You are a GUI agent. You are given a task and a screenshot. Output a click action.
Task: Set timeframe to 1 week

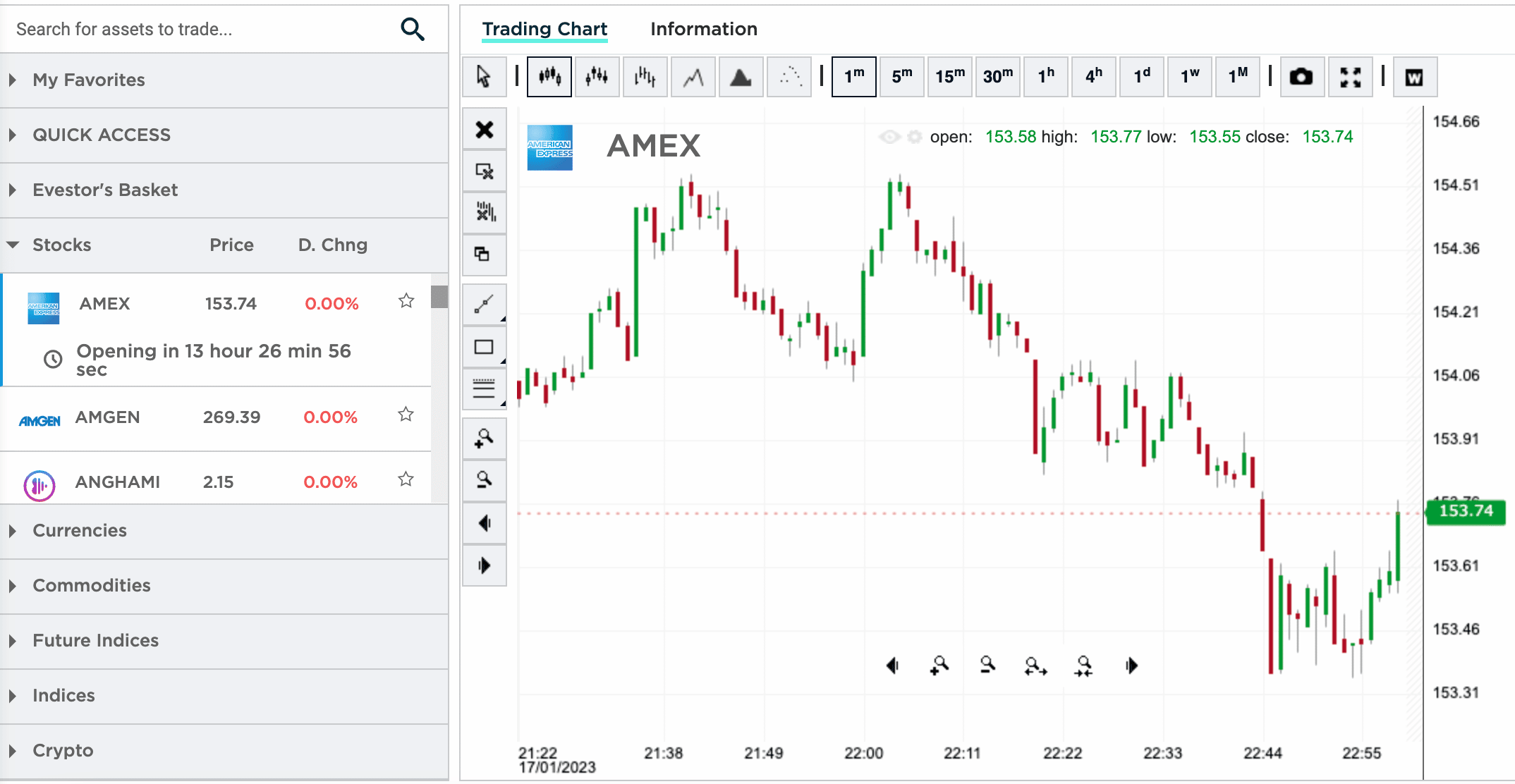tap(1190, 76)
